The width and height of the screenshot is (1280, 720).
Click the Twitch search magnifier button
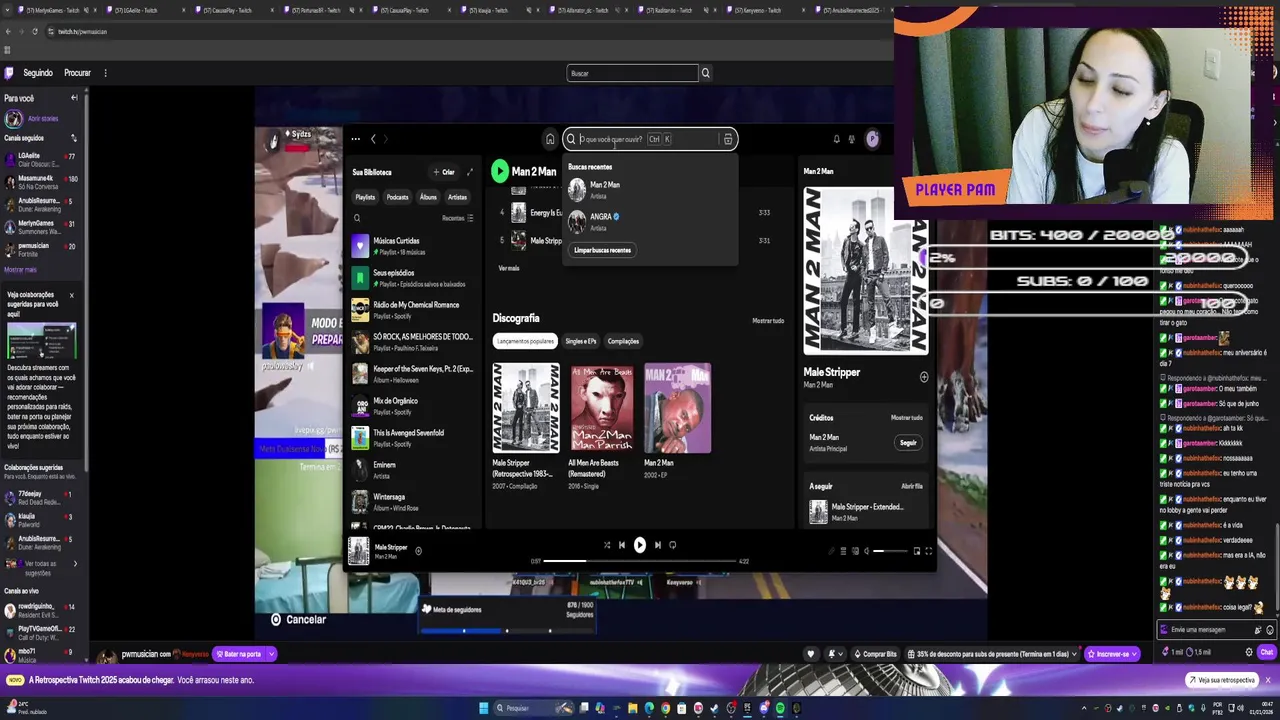(x=706, y=73)
